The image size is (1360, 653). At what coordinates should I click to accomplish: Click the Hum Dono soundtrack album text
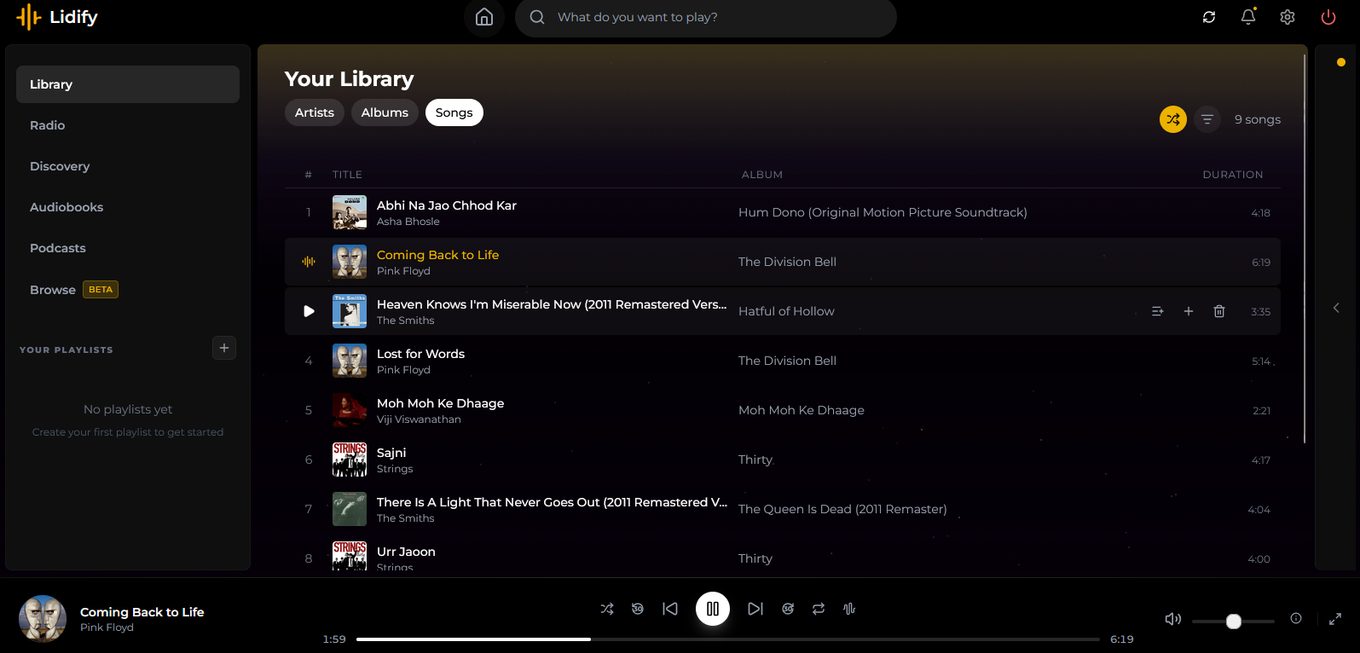[882, 212]
